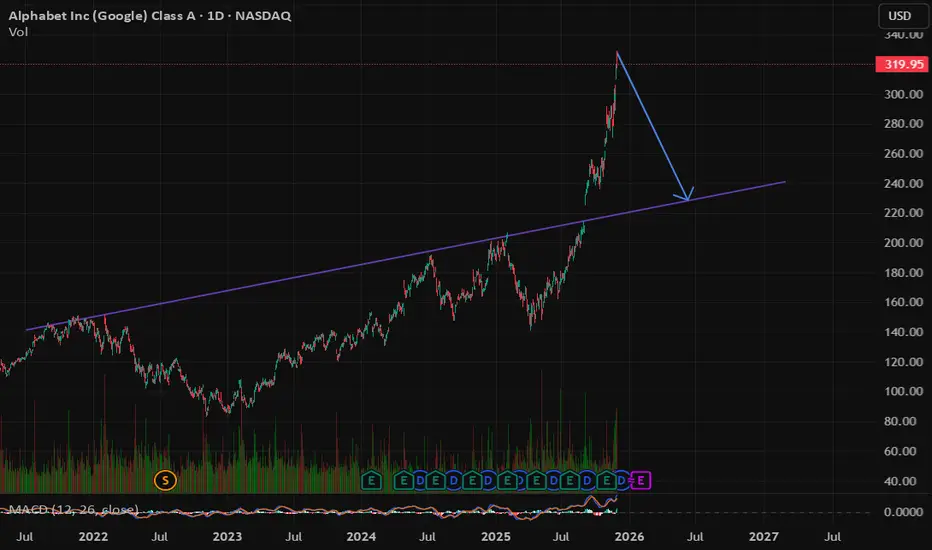Click the 2025 time axis label
The image size is (932, 550).
[x=496, y=536]
